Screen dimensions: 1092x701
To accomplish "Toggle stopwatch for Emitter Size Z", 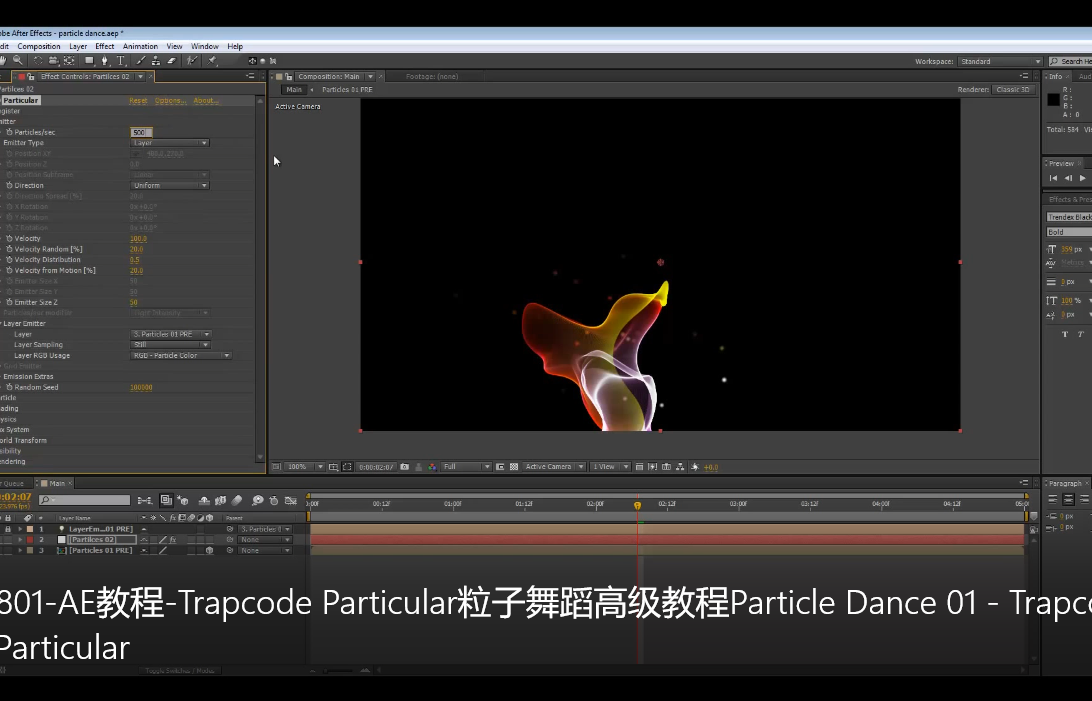I will [9, 302].
